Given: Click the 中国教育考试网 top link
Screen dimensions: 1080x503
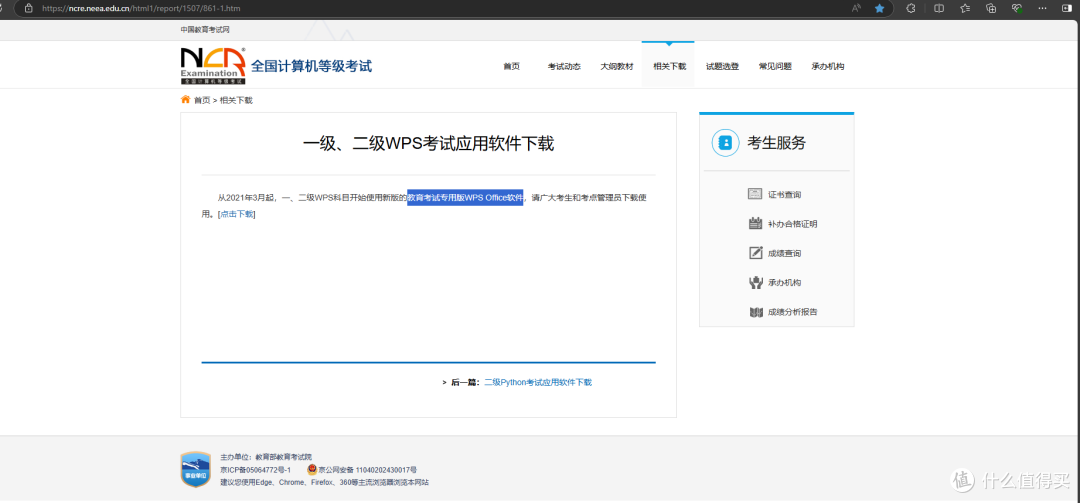Looking at the screenshot, I should tap(205, 30).
